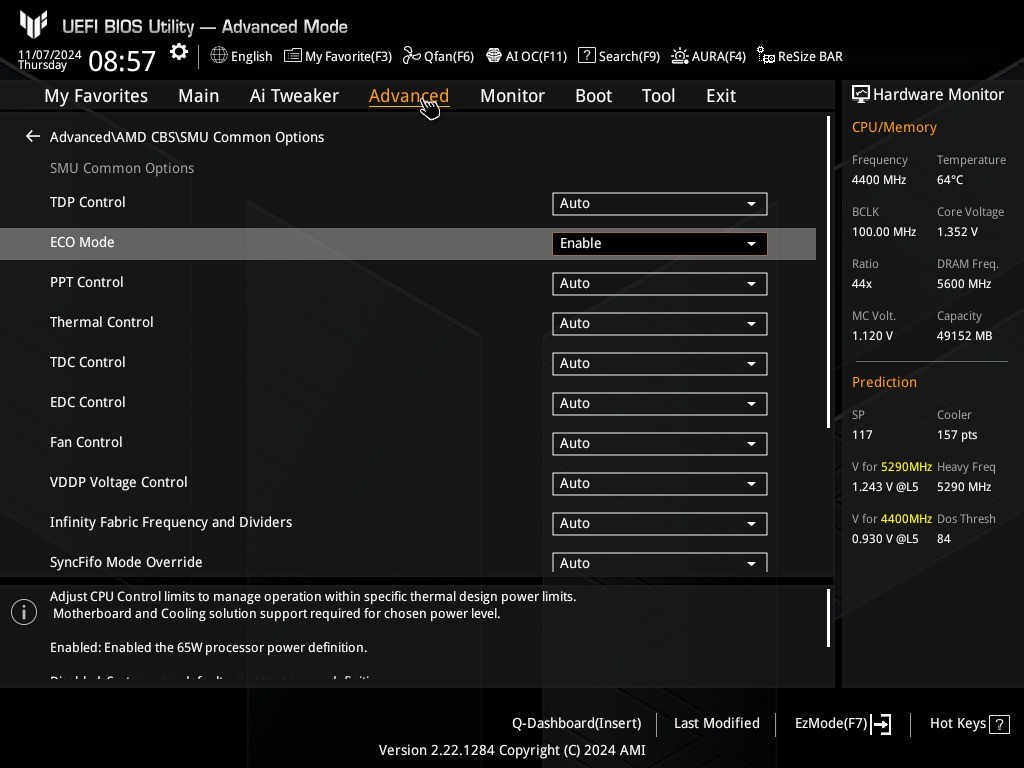Click the back arrow beside breadcrumb path

point(33,137)
